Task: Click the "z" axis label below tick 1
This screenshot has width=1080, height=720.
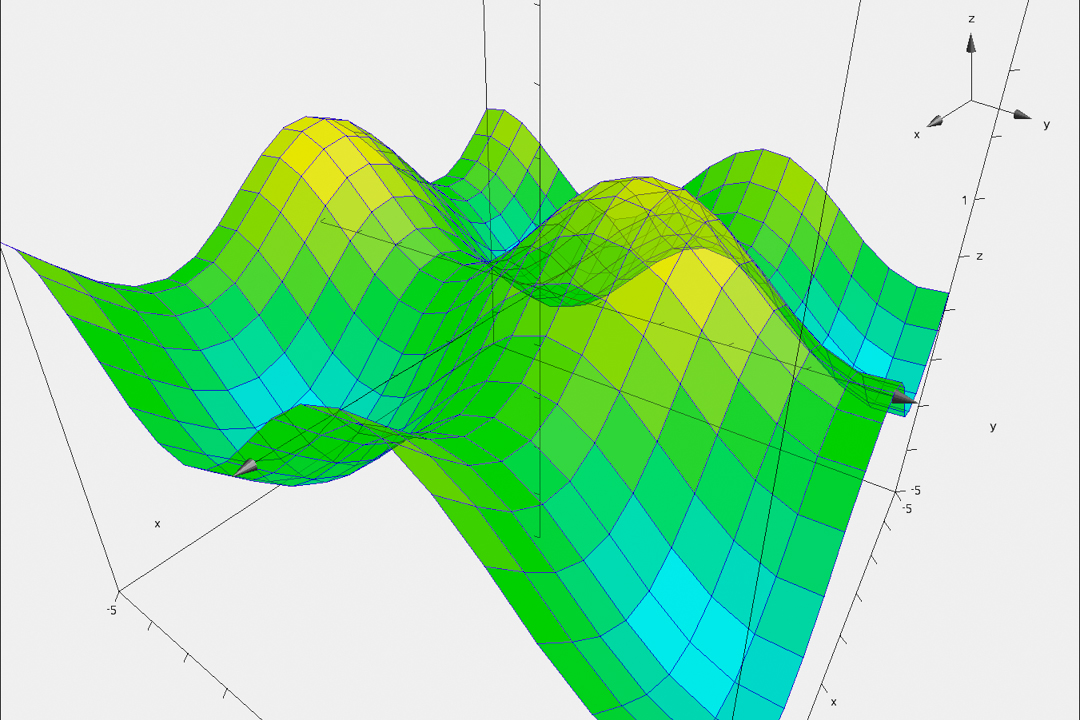Action: pos(979,256)
